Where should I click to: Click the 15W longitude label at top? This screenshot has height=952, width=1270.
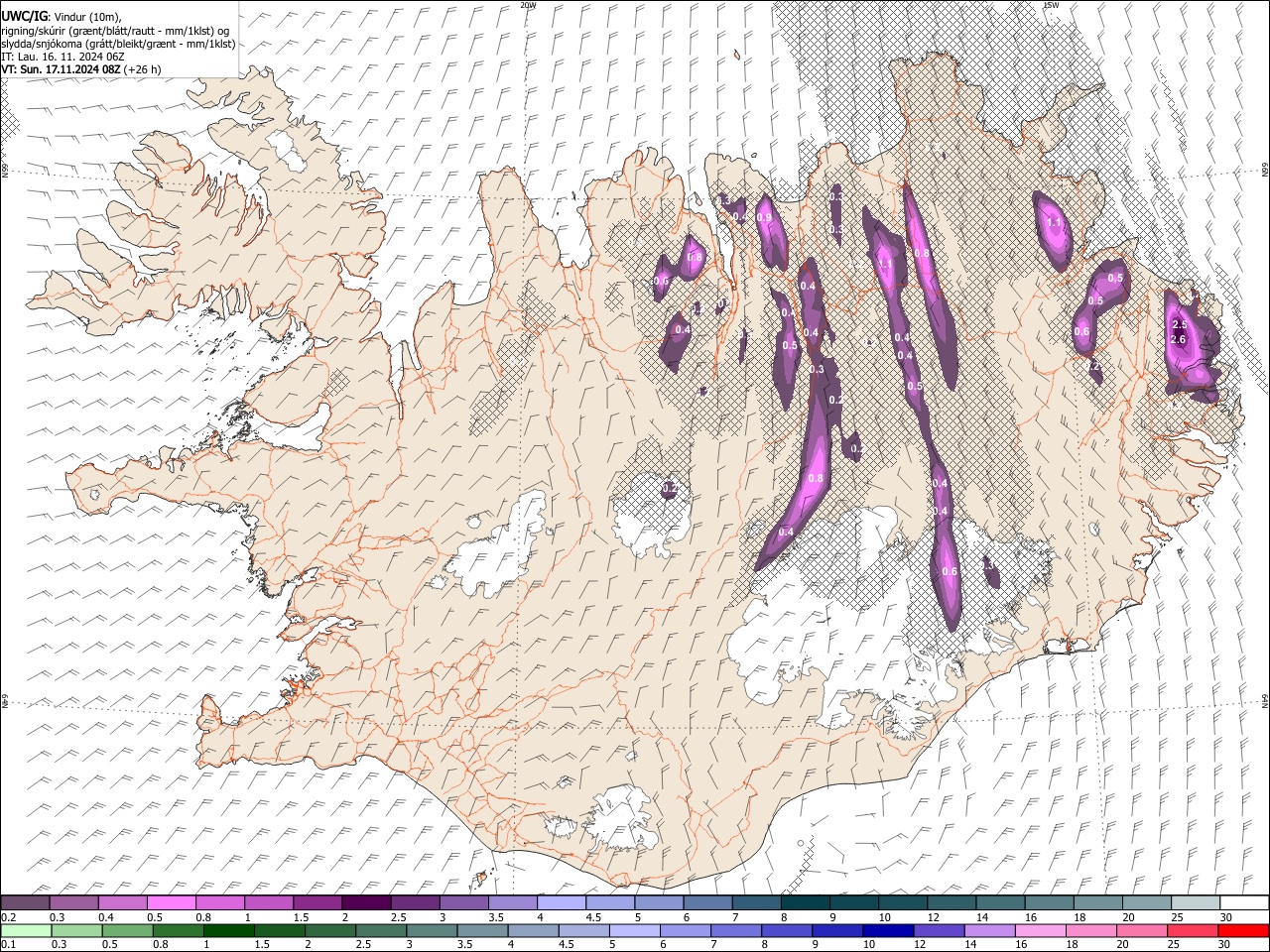point(1051,5)
